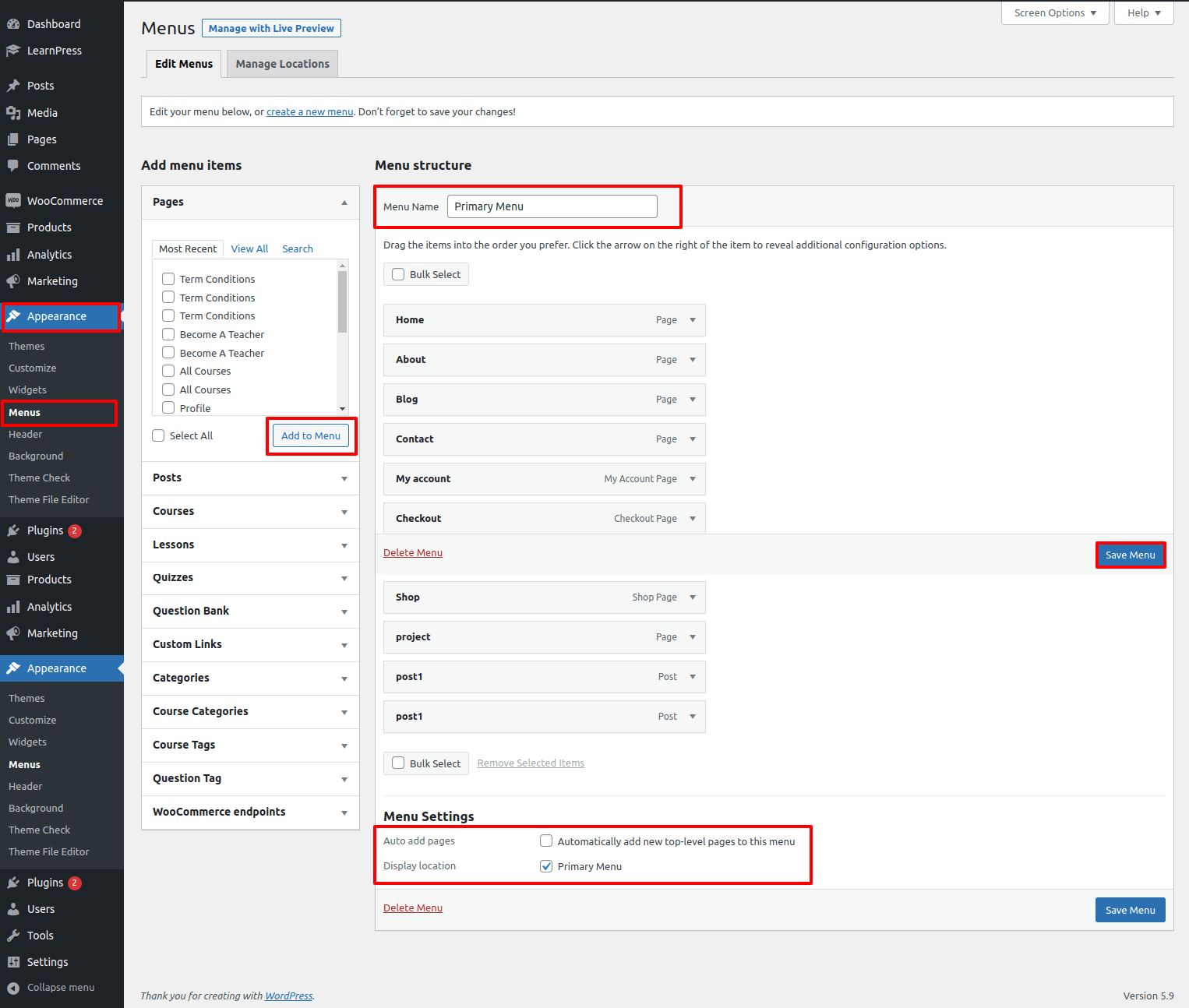
Task: Click the Tools wrench icon
Action: tap(13, 936)
